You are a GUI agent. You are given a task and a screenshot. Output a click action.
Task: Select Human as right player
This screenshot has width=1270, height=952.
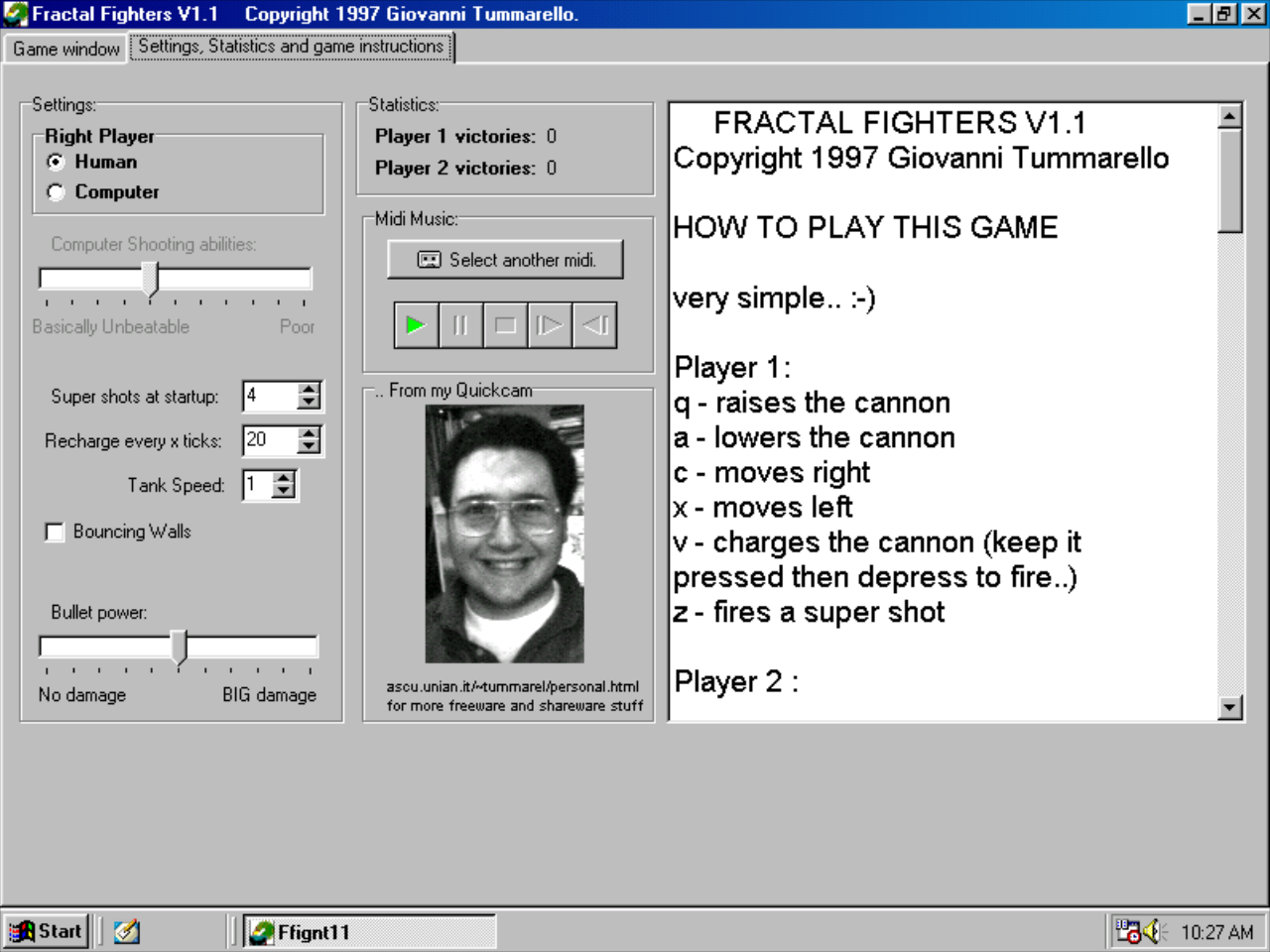point(57,162)
